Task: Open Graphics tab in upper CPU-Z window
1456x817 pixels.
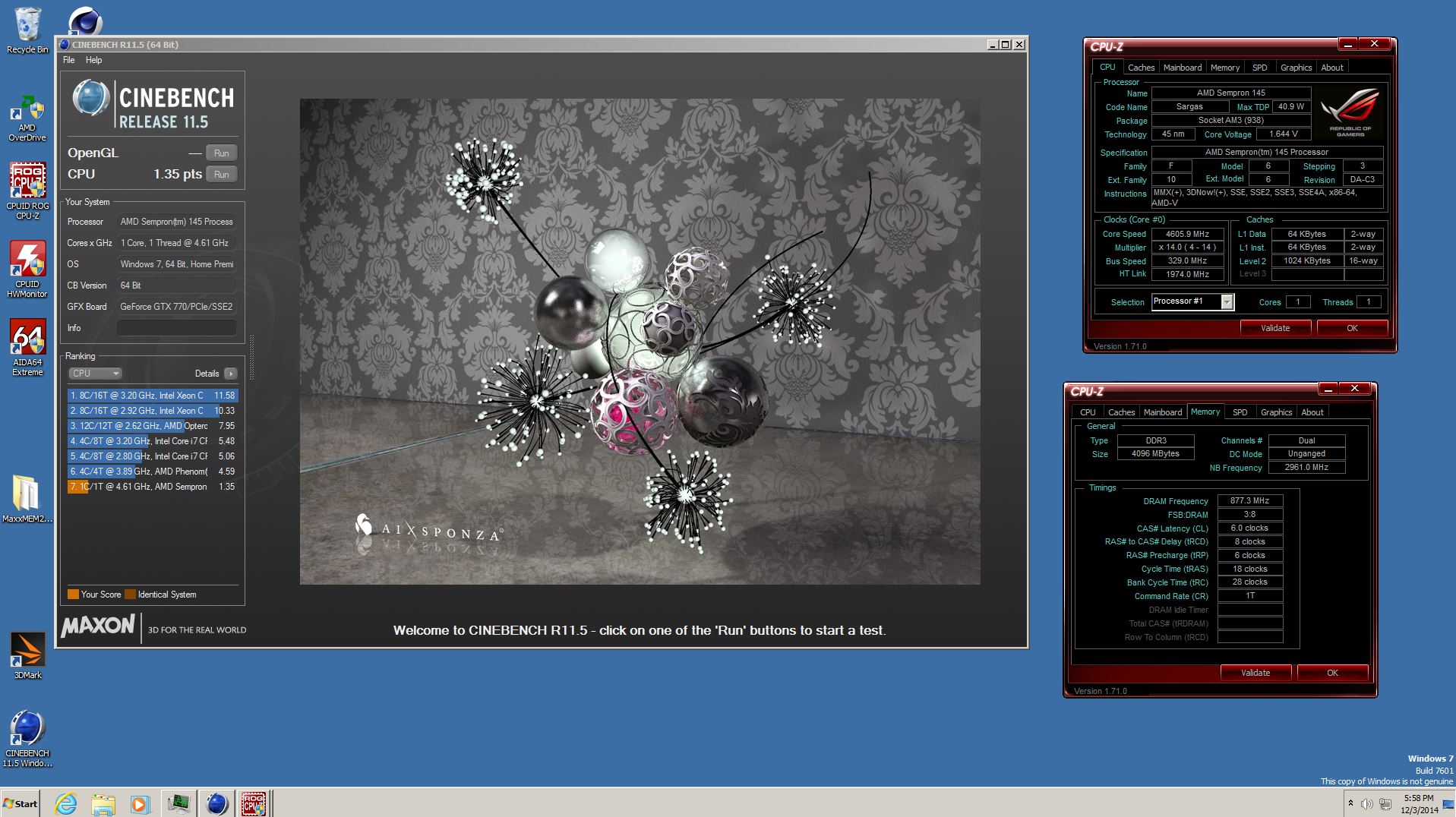Action: pos(1296,68)
